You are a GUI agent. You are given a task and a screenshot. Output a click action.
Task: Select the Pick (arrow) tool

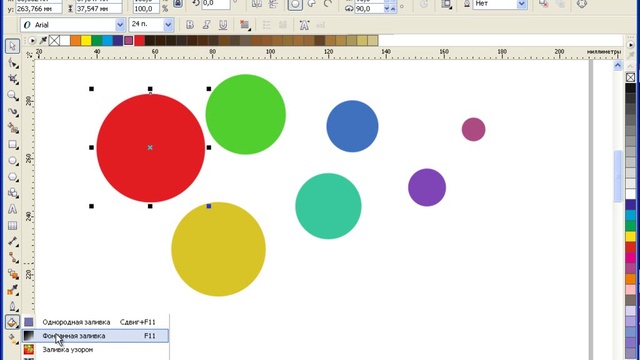click(x=12, y=46)
